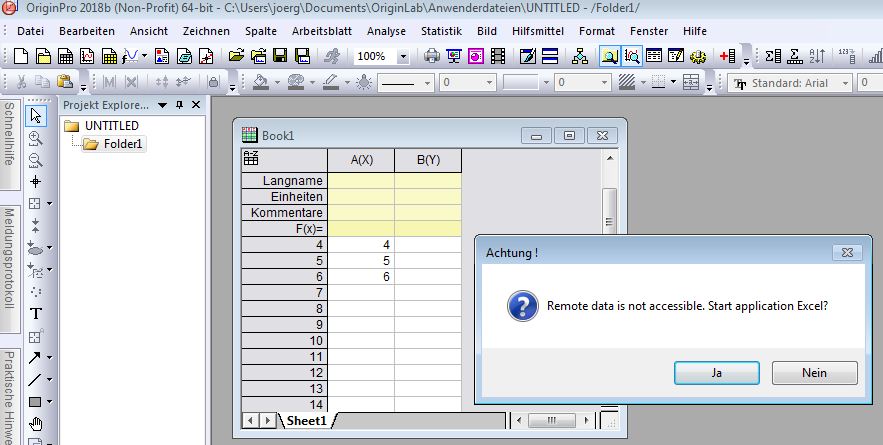Image resolution: width=883 pixels, height=445 pixels.
Task: Click the pattern palette color swatch
Action: click(296, 82)
